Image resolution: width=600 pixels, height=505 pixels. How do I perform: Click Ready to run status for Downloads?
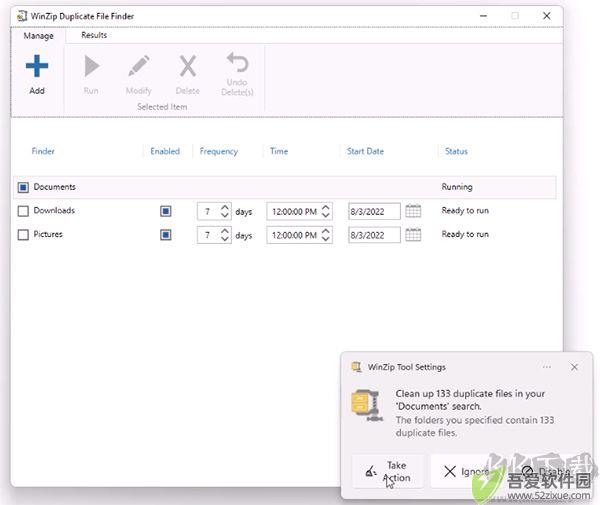(465, 210)
